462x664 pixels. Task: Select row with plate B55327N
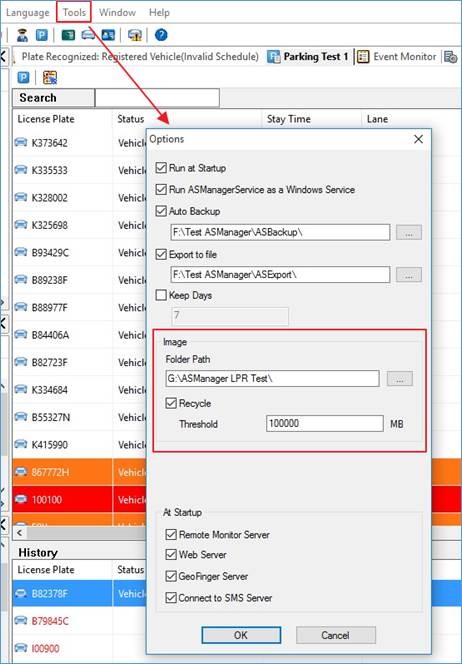tap(80, 417)
